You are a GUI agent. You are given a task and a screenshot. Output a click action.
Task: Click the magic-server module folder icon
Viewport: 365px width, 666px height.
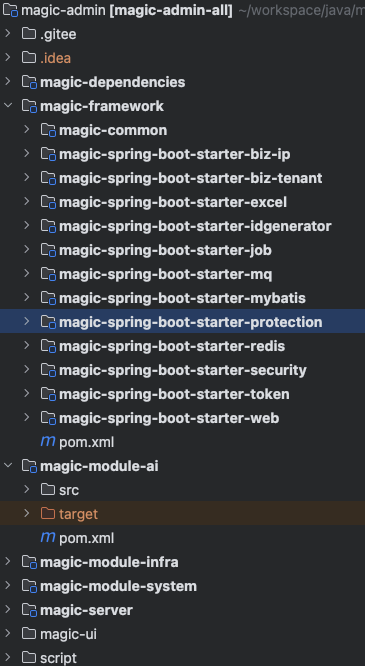point(29,610)
